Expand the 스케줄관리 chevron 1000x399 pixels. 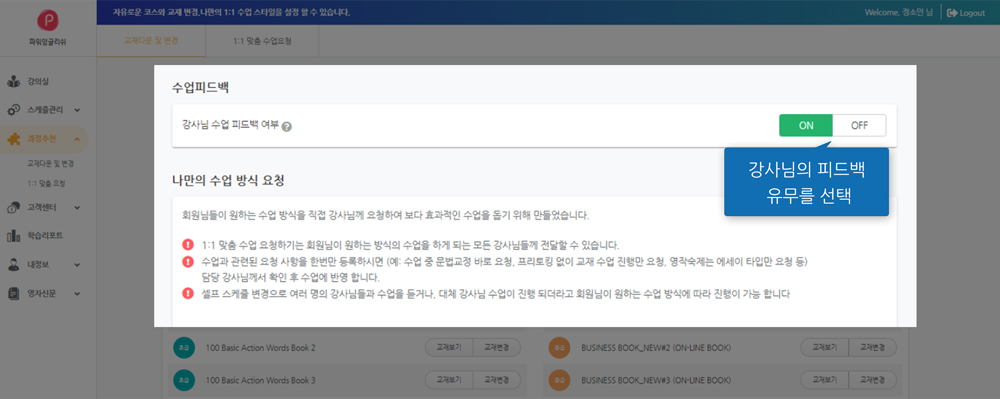[77, 110]
